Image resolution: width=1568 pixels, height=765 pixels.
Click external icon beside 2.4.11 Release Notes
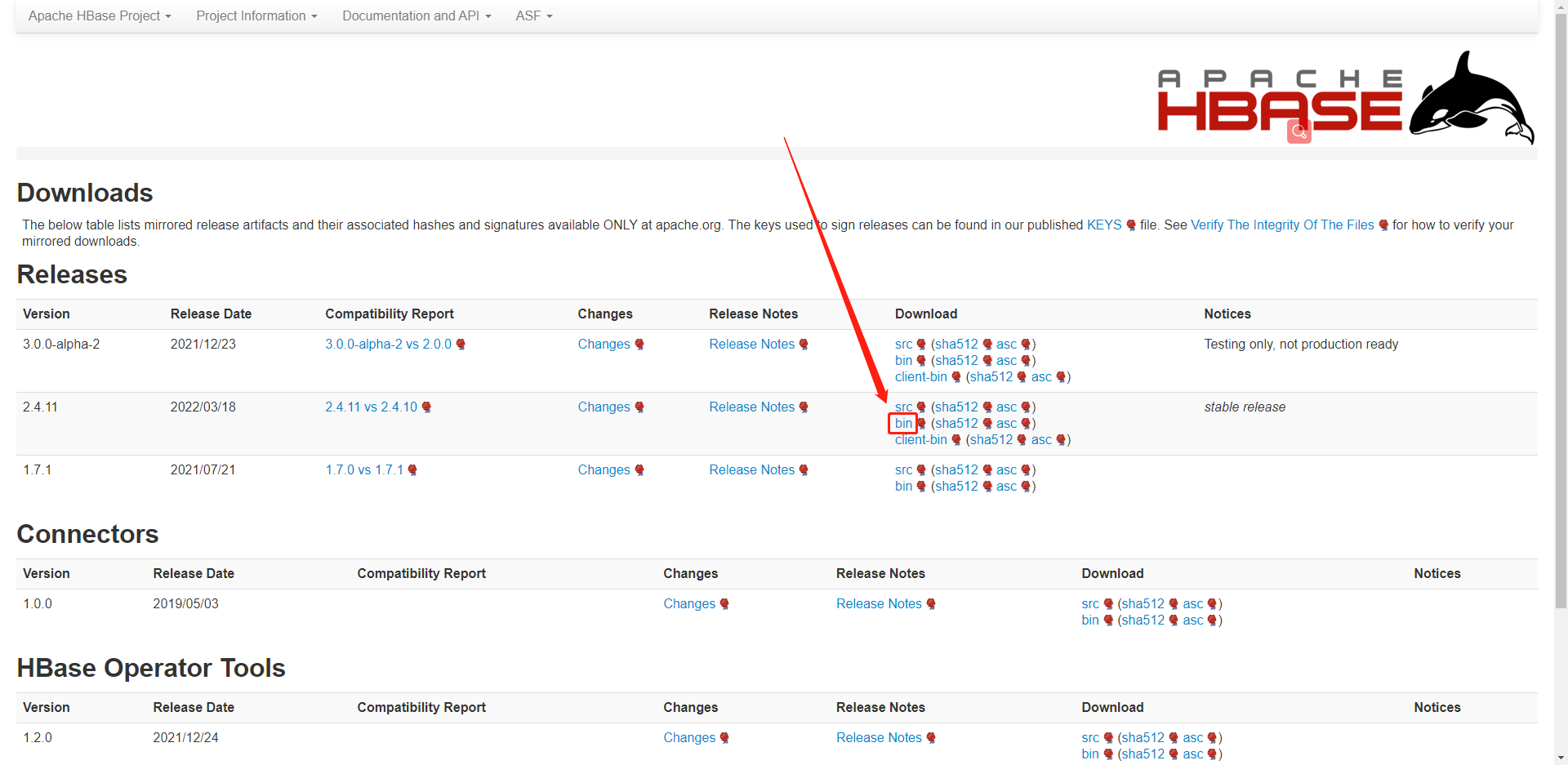click(804, 407)
